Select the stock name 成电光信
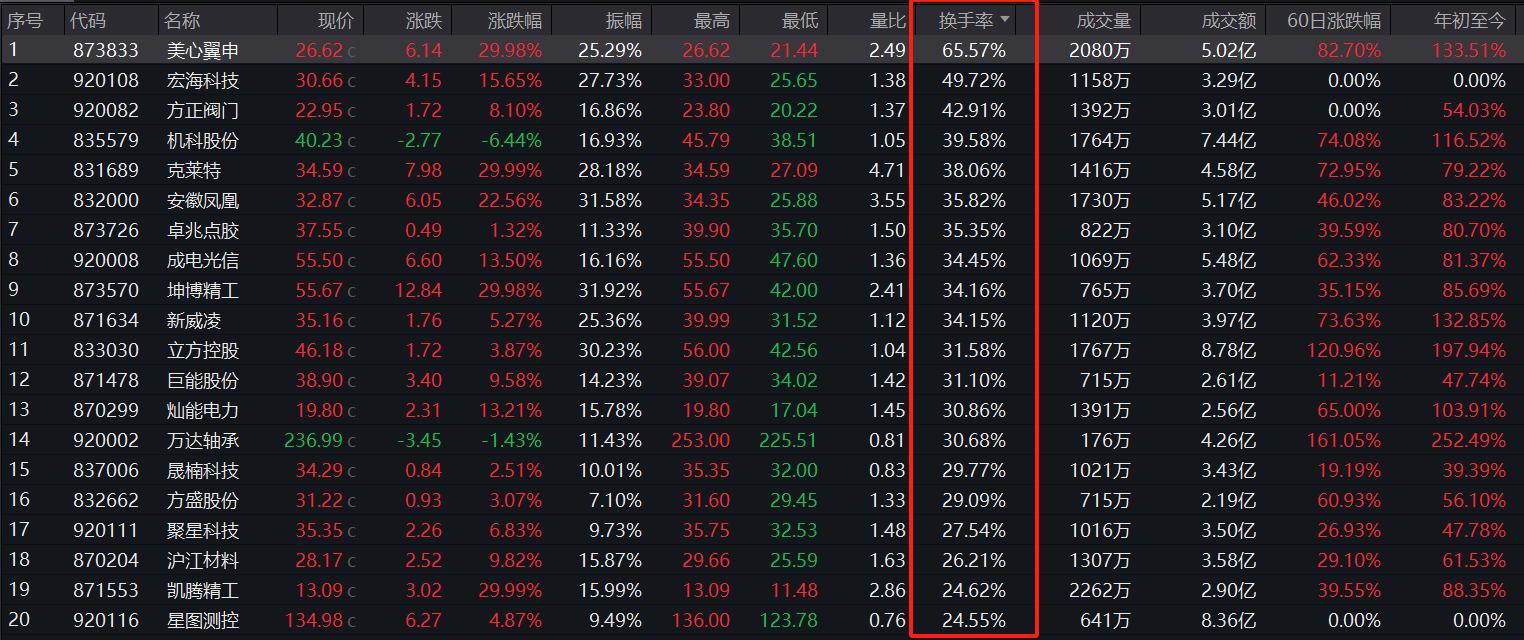The image size is (1524, 640). tap(203, 260)
